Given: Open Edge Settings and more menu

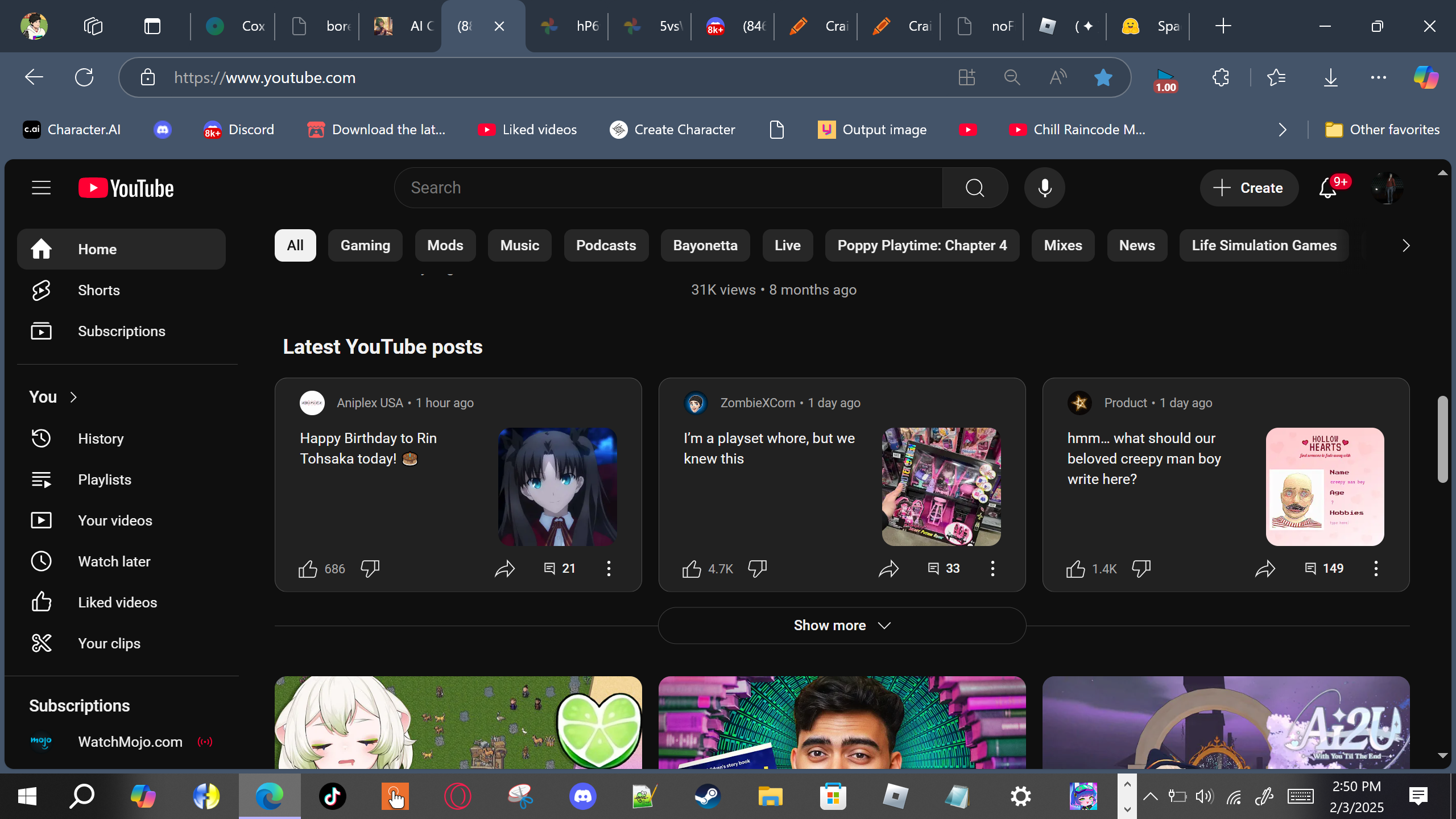Looking at the screenshot, I should point(1379,77).
